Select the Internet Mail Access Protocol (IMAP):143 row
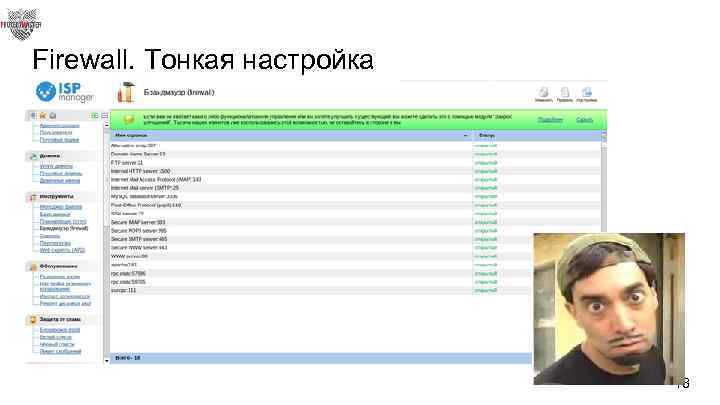The width and height of the screenshot is (720, 405). 355,180
